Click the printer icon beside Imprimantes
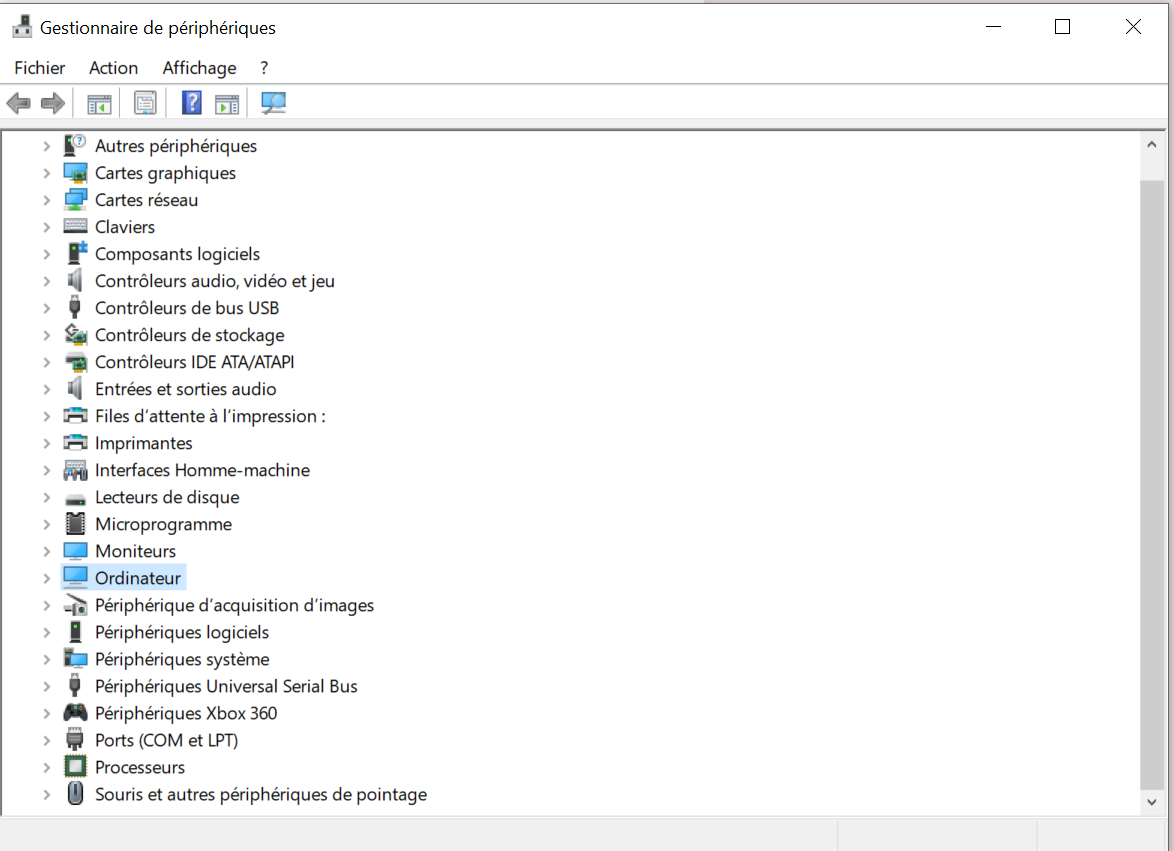 (x=75, y=442)
